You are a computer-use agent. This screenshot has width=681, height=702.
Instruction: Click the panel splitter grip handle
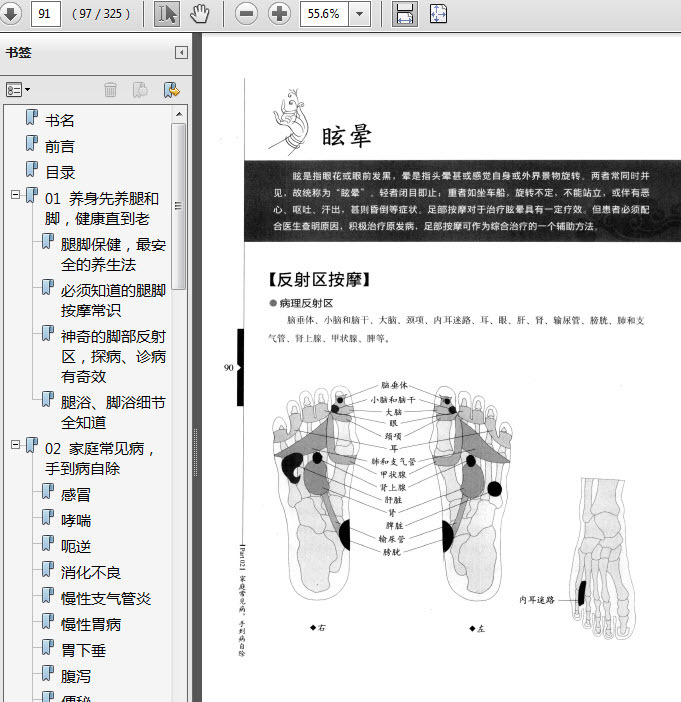point(195,452)
